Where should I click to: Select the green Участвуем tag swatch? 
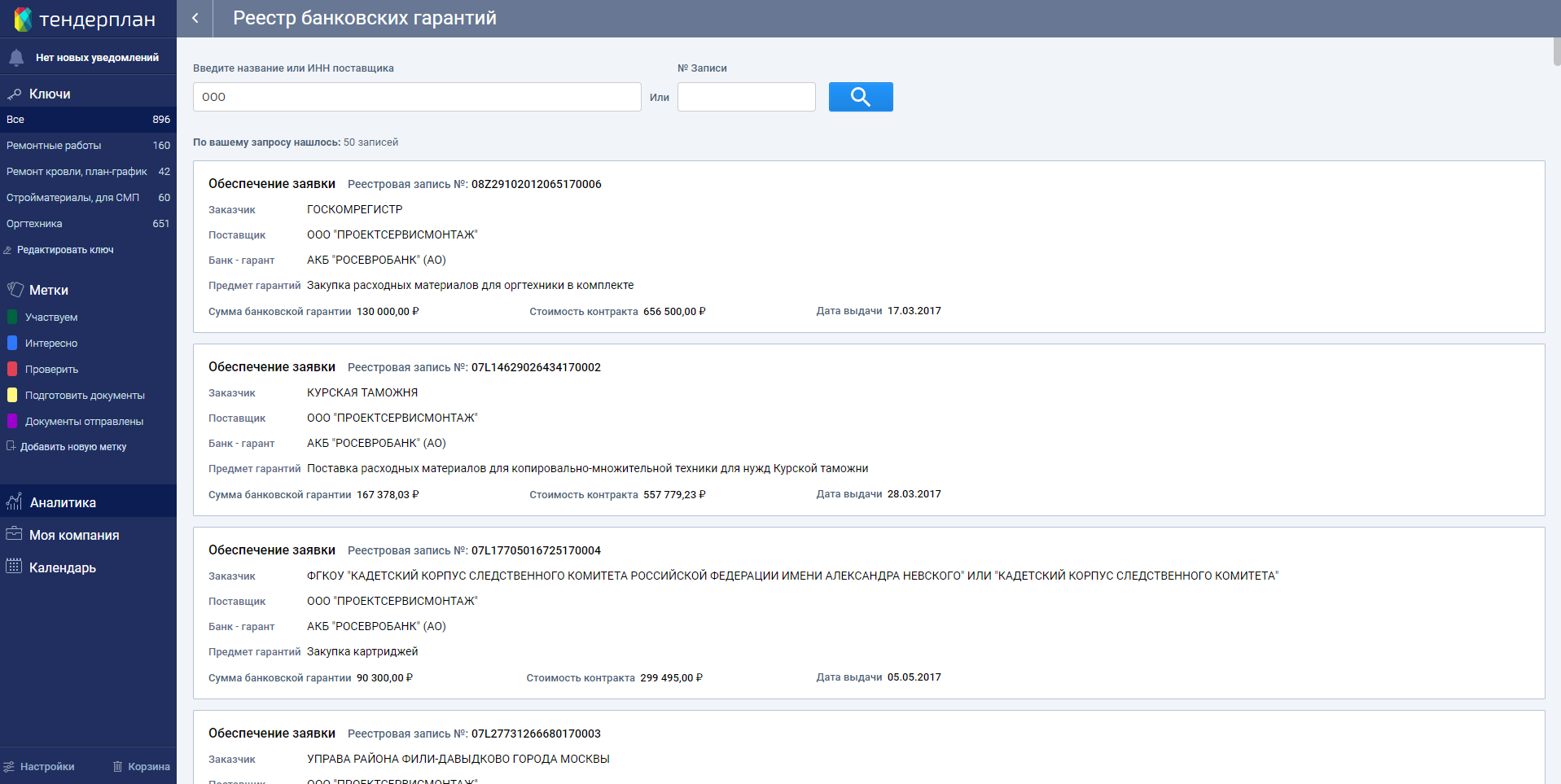[x=12, y=317]
